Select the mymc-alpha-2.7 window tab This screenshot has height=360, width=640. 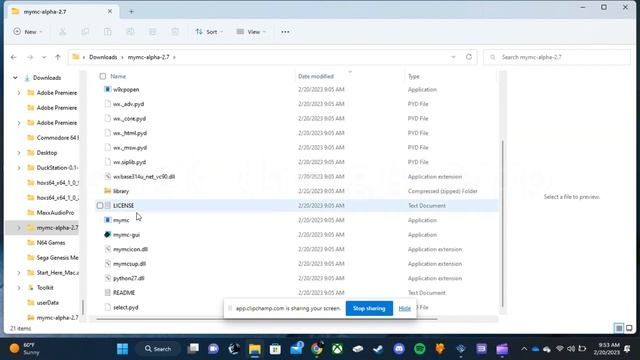[x=62, y=11]
